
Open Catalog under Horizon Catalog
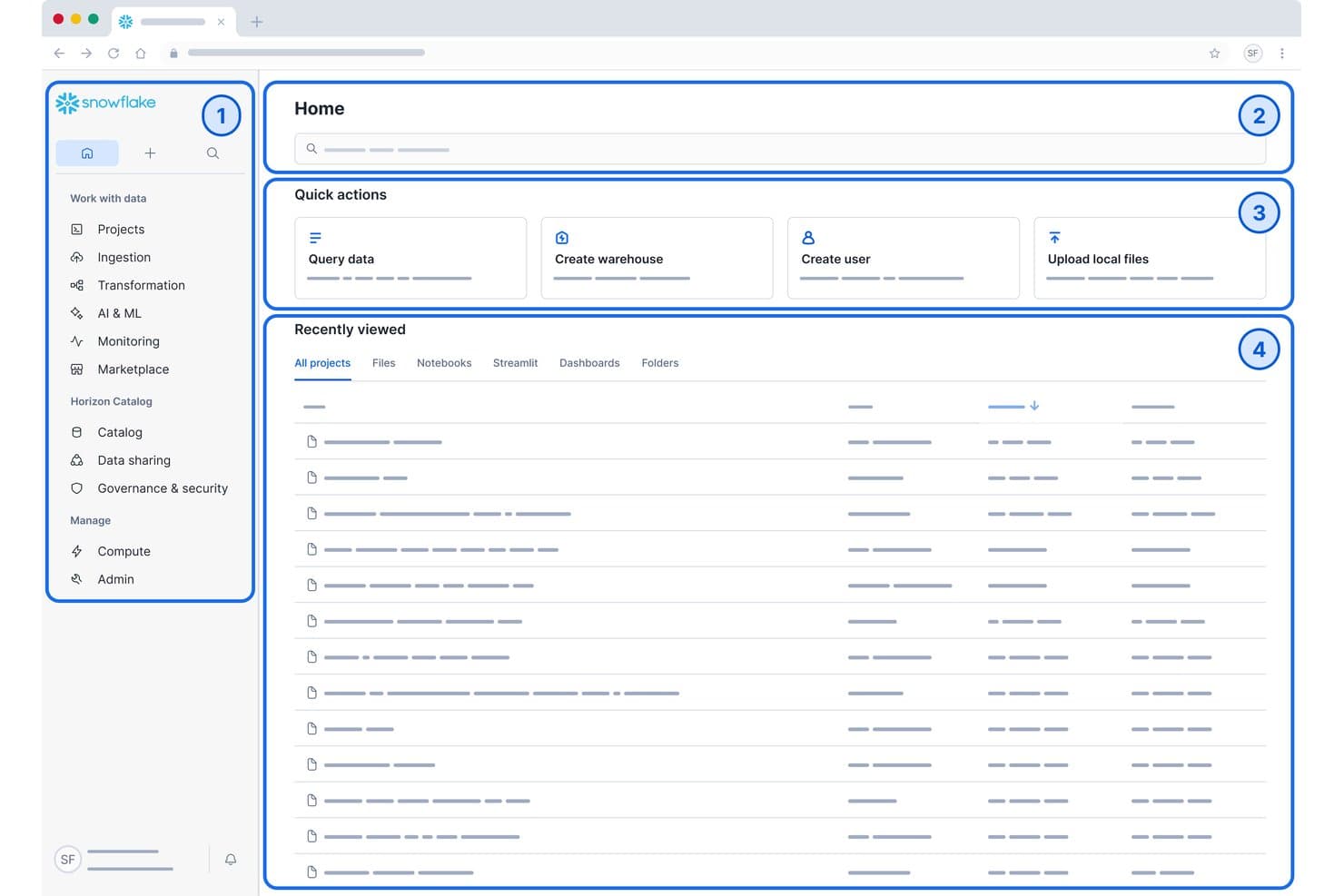(120, 433)
